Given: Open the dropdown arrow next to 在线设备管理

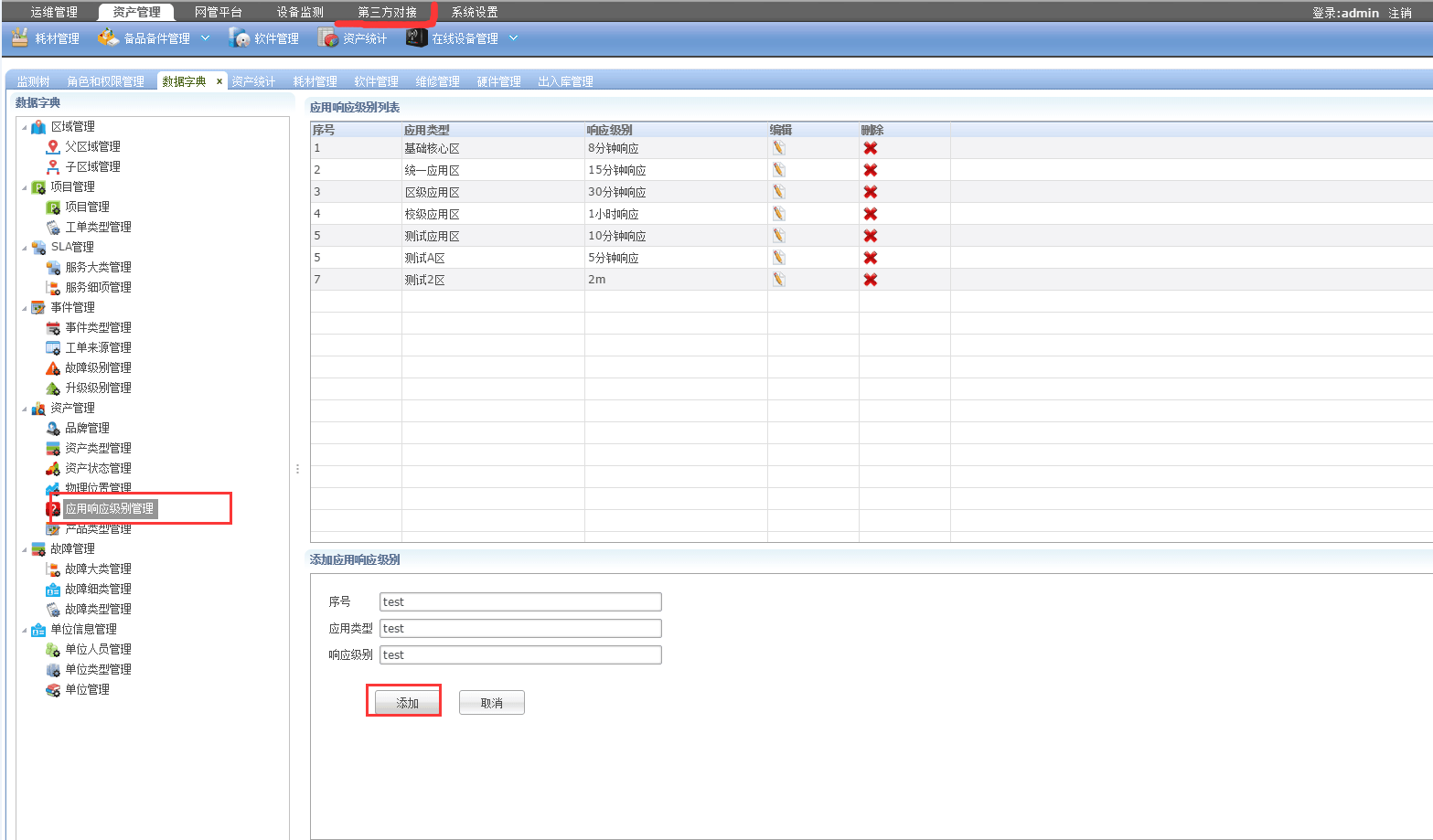Looking at the screenshot, I should tap(514, 38).
